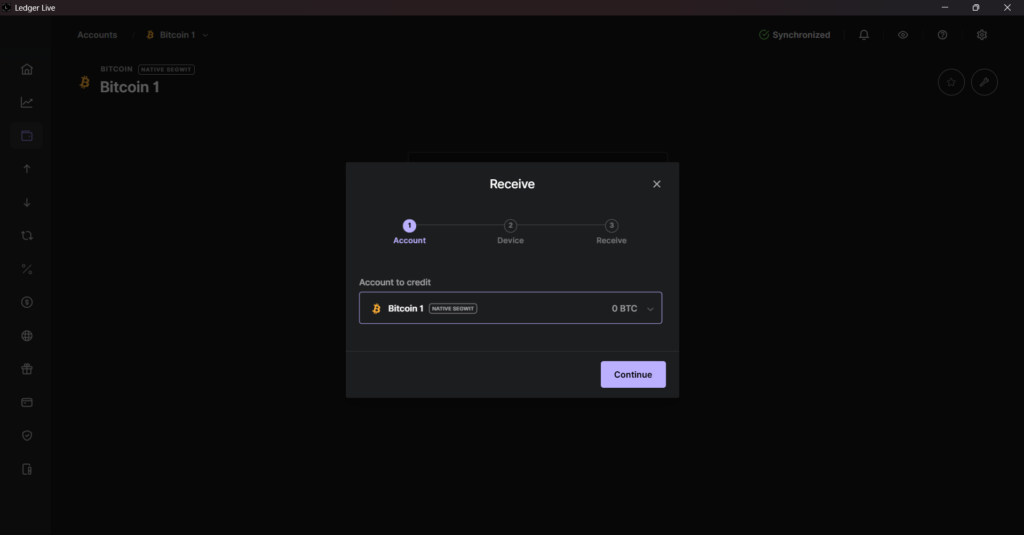The height and width of the screenshot is (535, 1024).
Task: Open the Discover globe sidebar icon
Action: [x=27, y=336]
